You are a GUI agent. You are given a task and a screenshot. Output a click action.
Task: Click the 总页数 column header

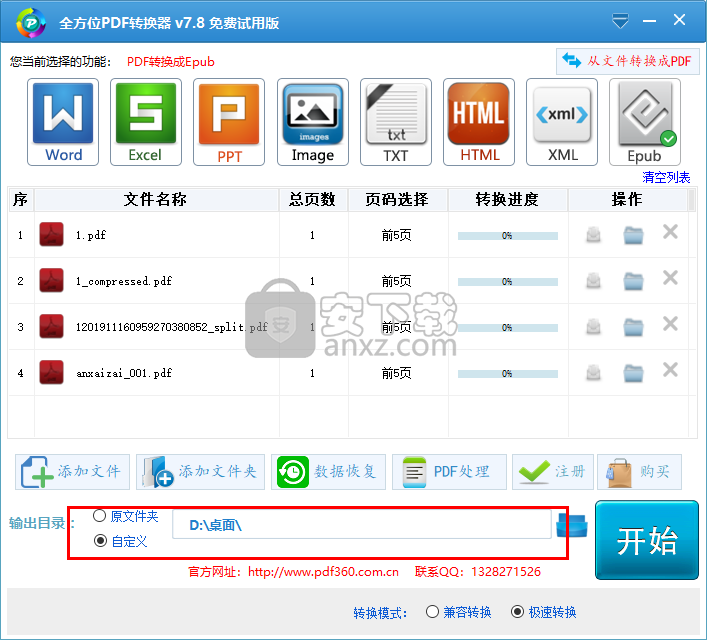313,199
